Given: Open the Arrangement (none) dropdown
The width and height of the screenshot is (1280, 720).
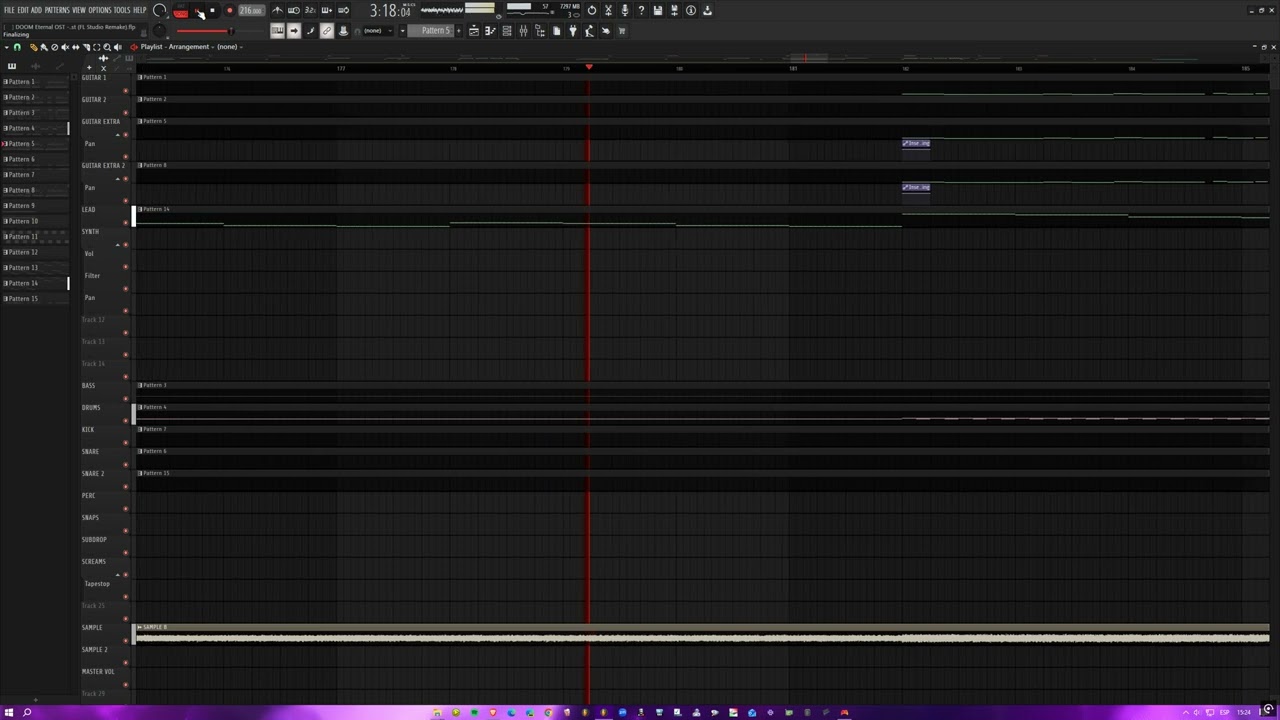Looking at the screenshot, I should coord(204,47).
